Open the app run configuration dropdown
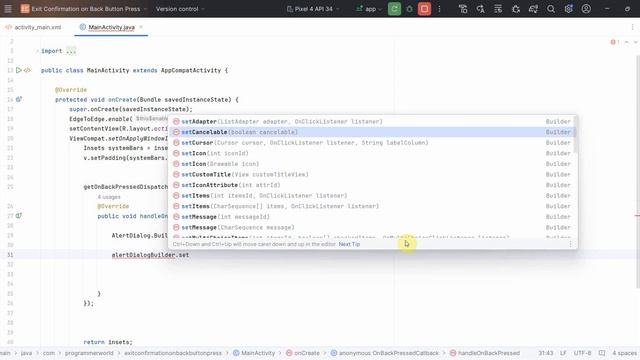This screenshot has height=360, width=640. pos(369,9)
